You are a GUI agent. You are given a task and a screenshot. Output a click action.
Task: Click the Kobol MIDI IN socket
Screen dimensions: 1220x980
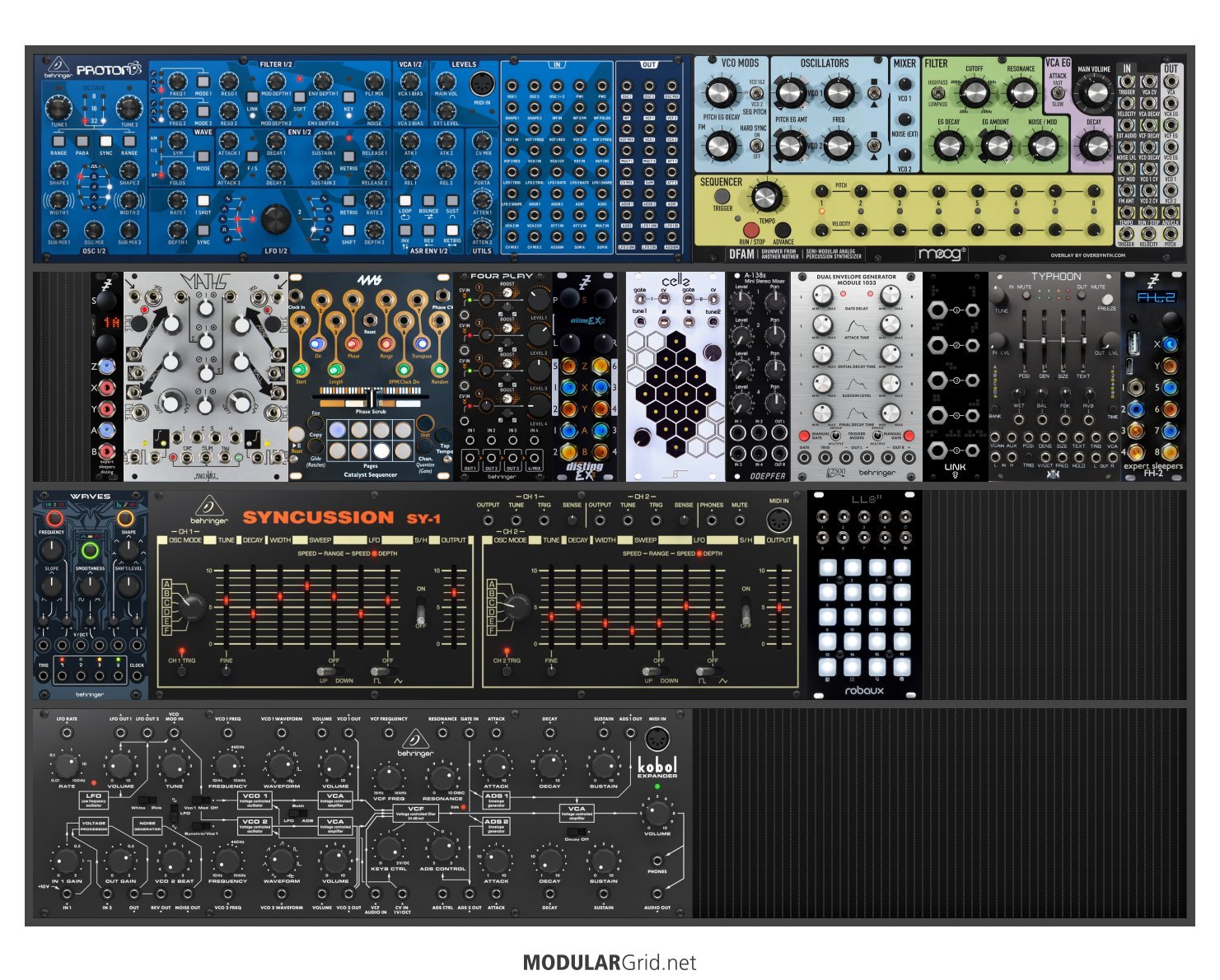pos(657,739)
